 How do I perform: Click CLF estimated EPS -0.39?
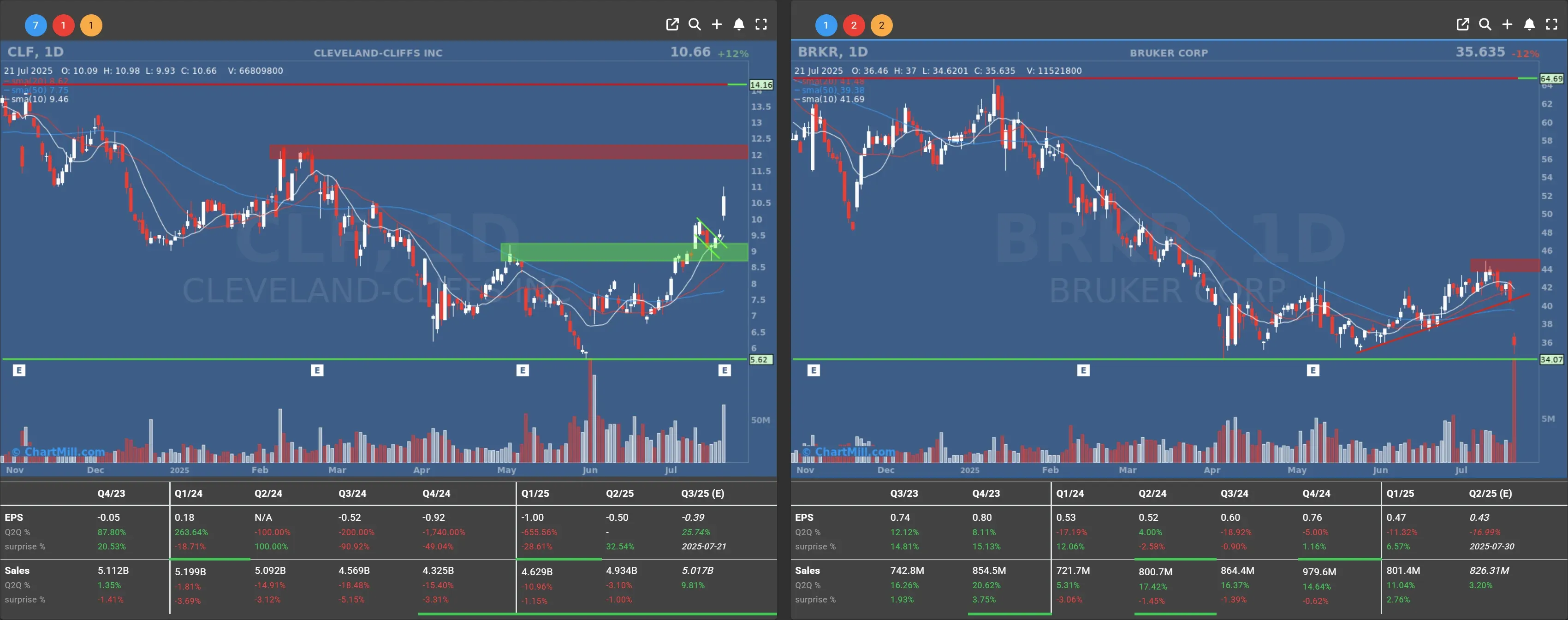pos(693,517)
